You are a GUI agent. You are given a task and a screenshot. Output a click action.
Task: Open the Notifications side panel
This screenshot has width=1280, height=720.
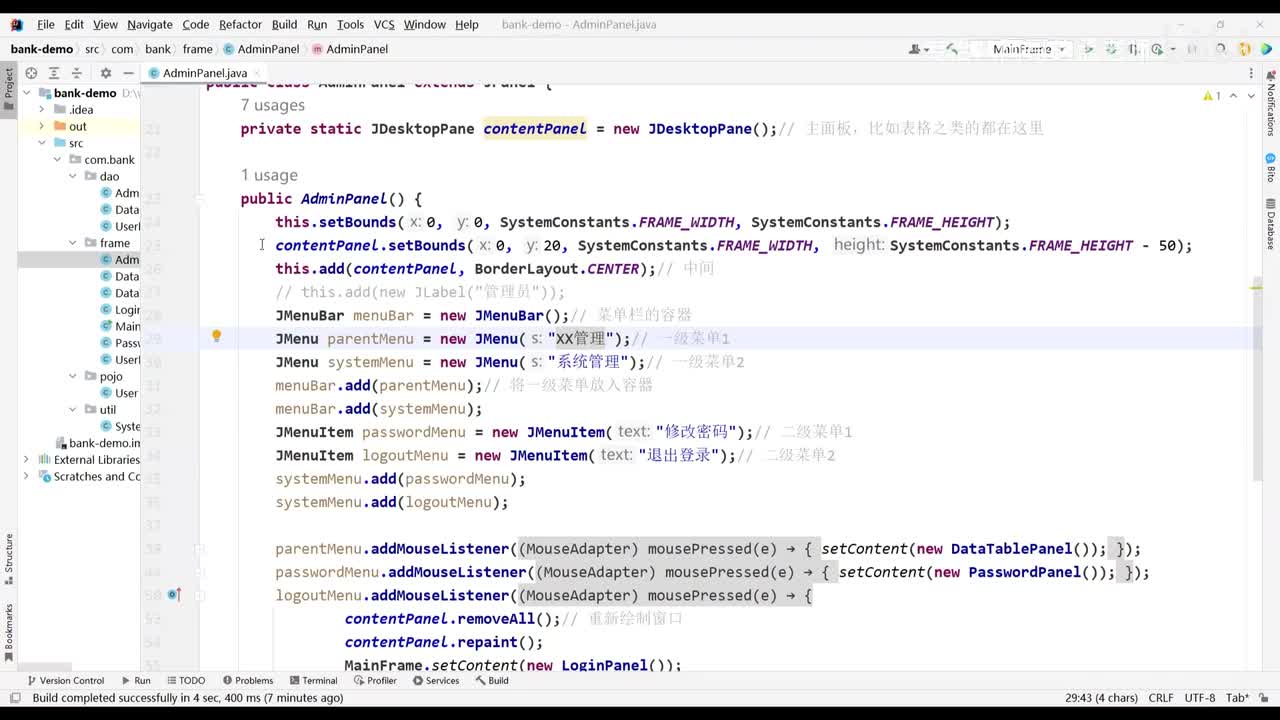(1271, 102)
